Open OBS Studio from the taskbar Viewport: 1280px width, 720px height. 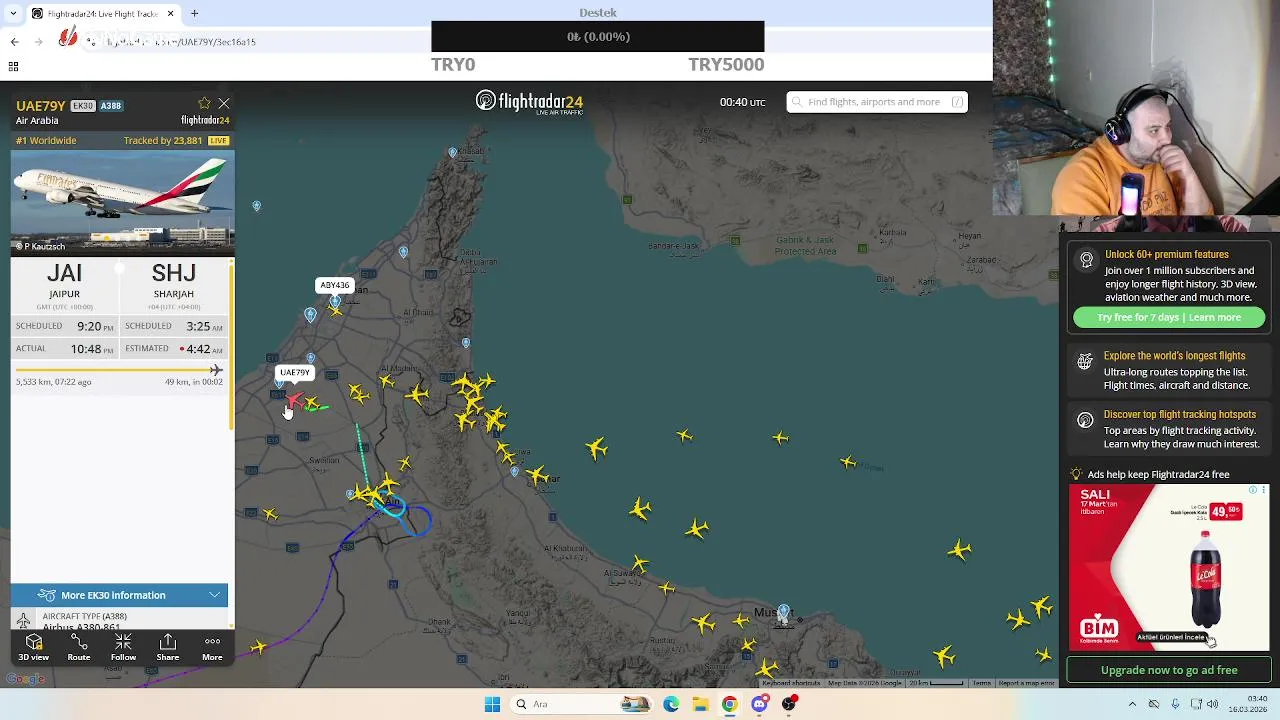[x=789, y=704]
